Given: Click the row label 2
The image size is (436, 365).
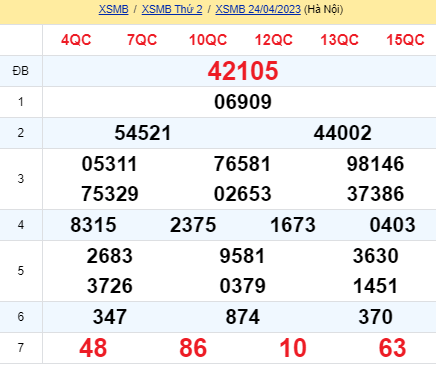Looking at the screenshot, I should (x=21, y=133).
